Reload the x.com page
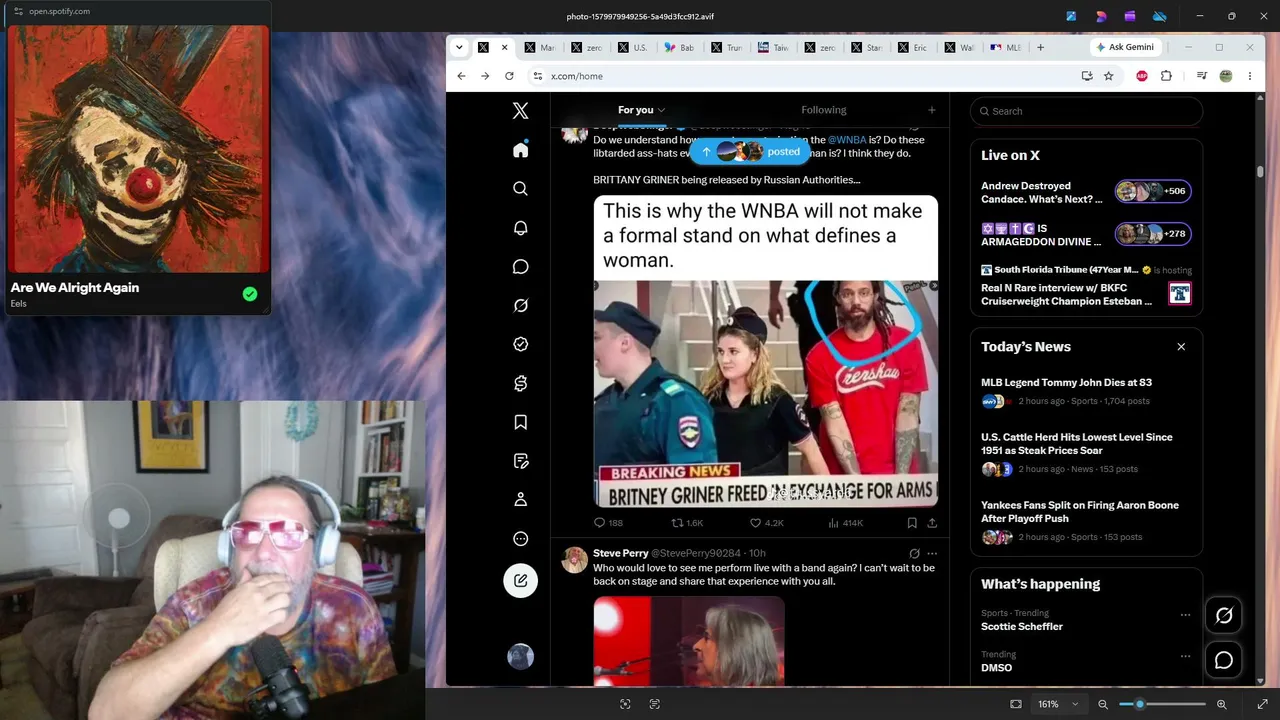This screenshot has width=1280, height=720. pyautogui.click(x=509, y=76)
